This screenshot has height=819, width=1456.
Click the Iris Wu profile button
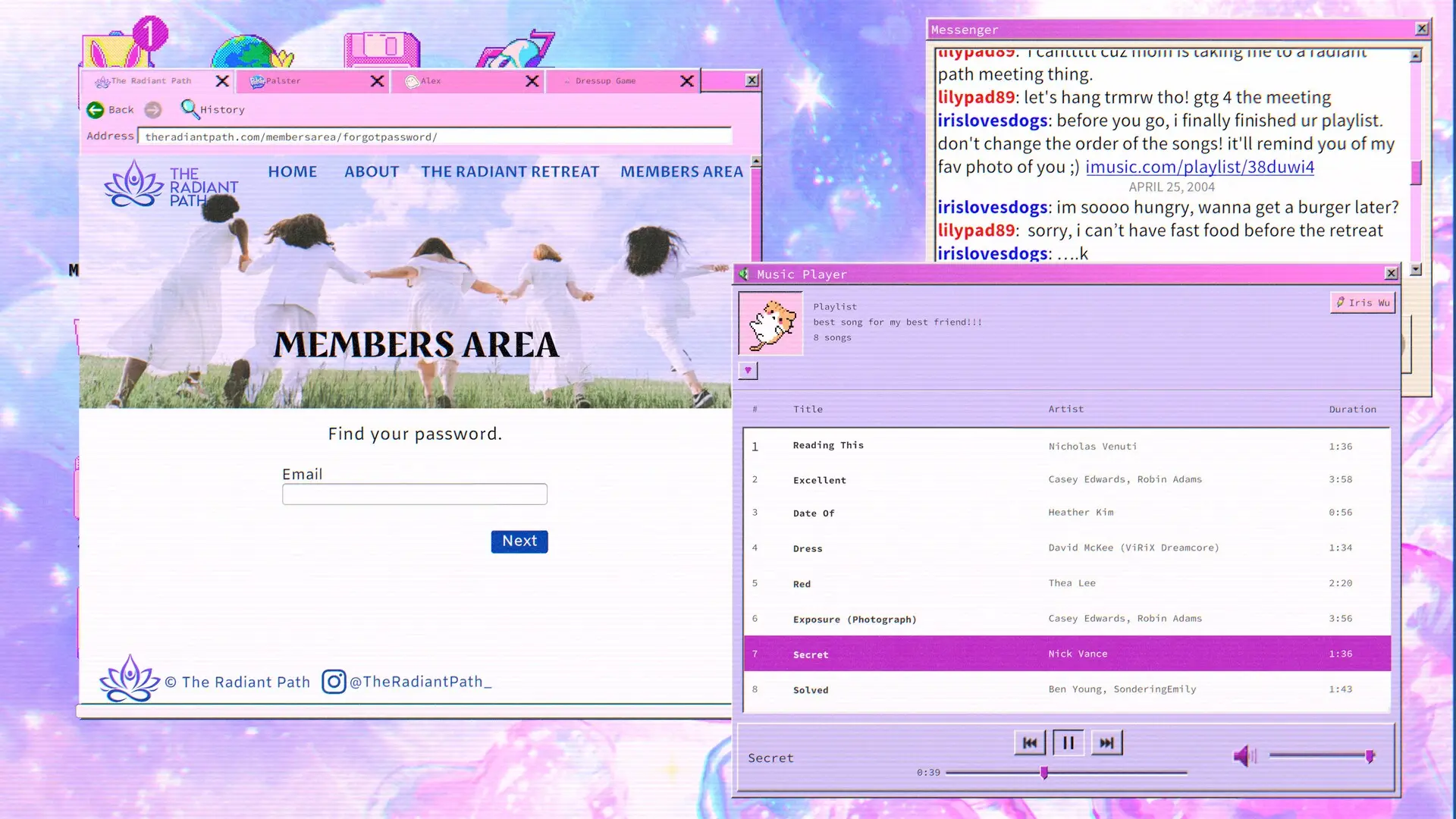tap(1363, 303)
